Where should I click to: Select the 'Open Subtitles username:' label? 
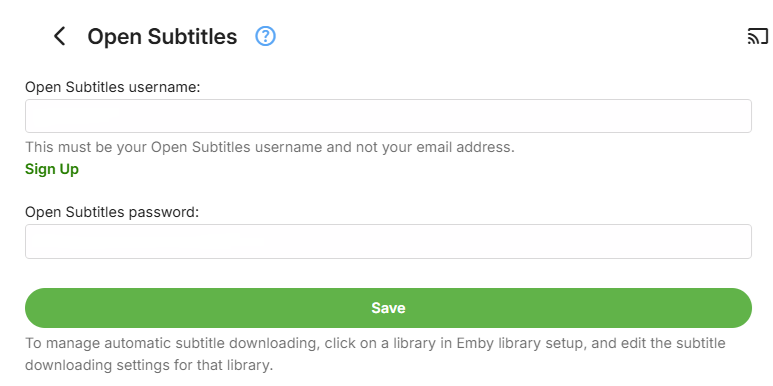(113, 87)
